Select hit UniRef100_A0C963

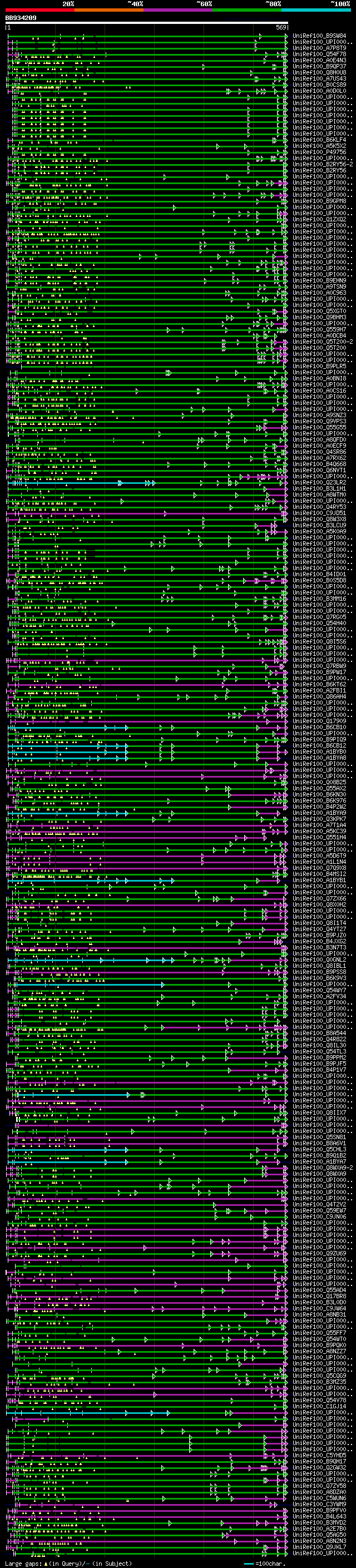pos(319,293)
